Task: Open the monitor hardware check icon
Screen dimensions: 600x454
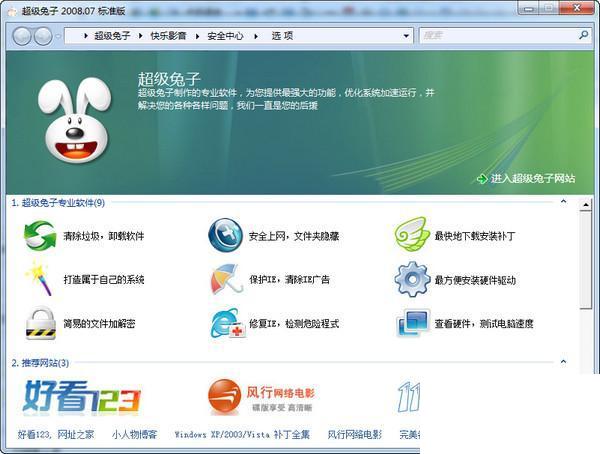Action: click(x=413, y=323)
